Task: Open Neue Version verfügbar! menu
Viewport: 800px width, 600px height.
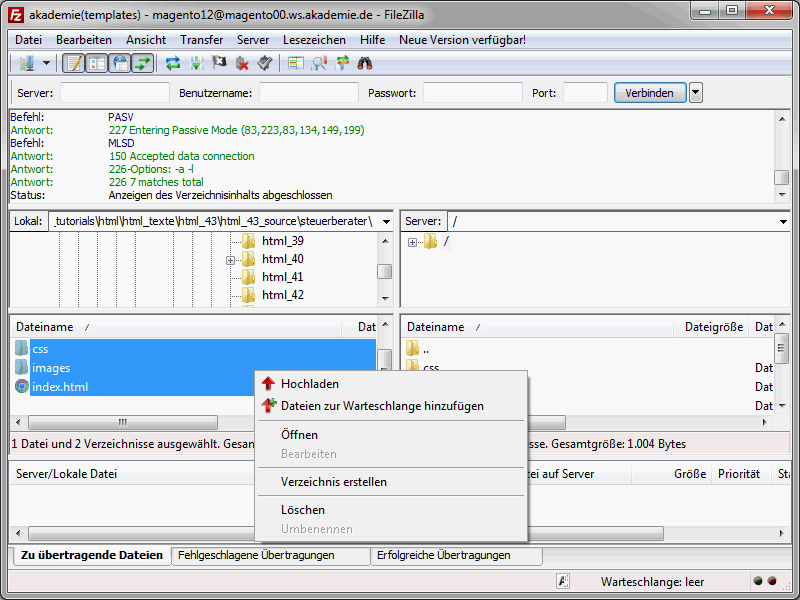Action: 462,40
